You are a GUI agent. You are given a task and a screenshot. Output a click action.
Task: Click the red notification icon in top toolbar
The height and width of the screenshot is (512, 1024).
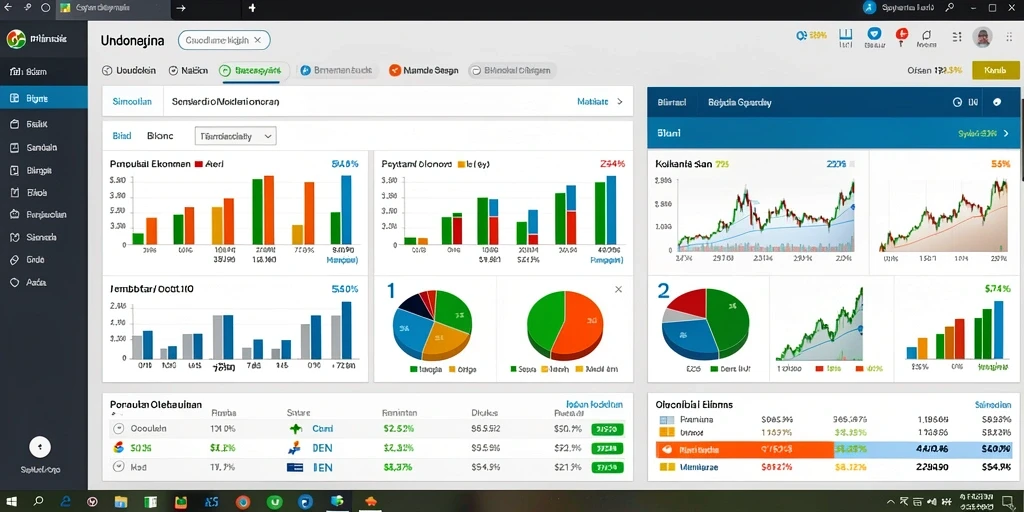click(902, 33)
